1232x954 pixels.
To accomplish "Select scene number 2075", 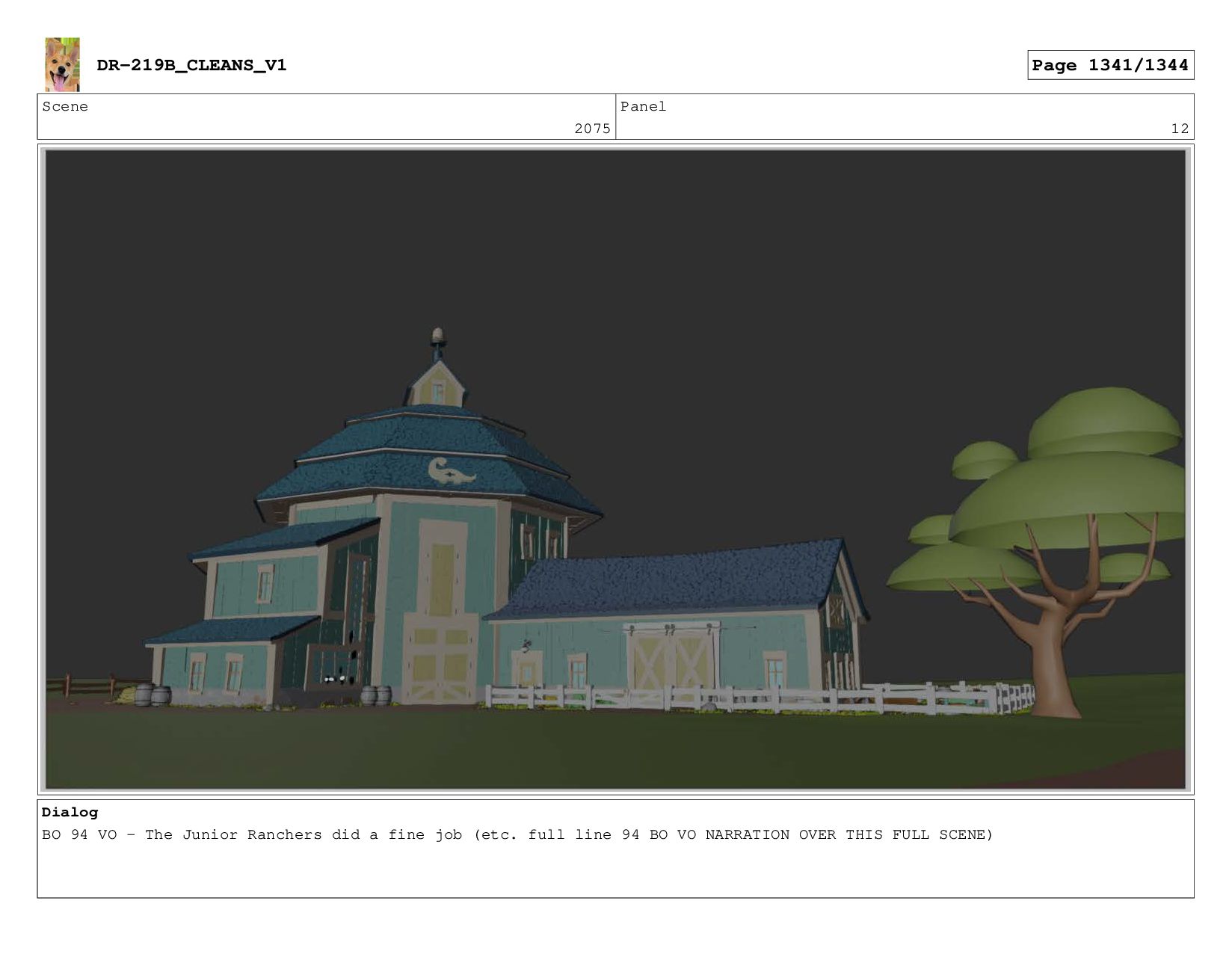I will [592, 129].
